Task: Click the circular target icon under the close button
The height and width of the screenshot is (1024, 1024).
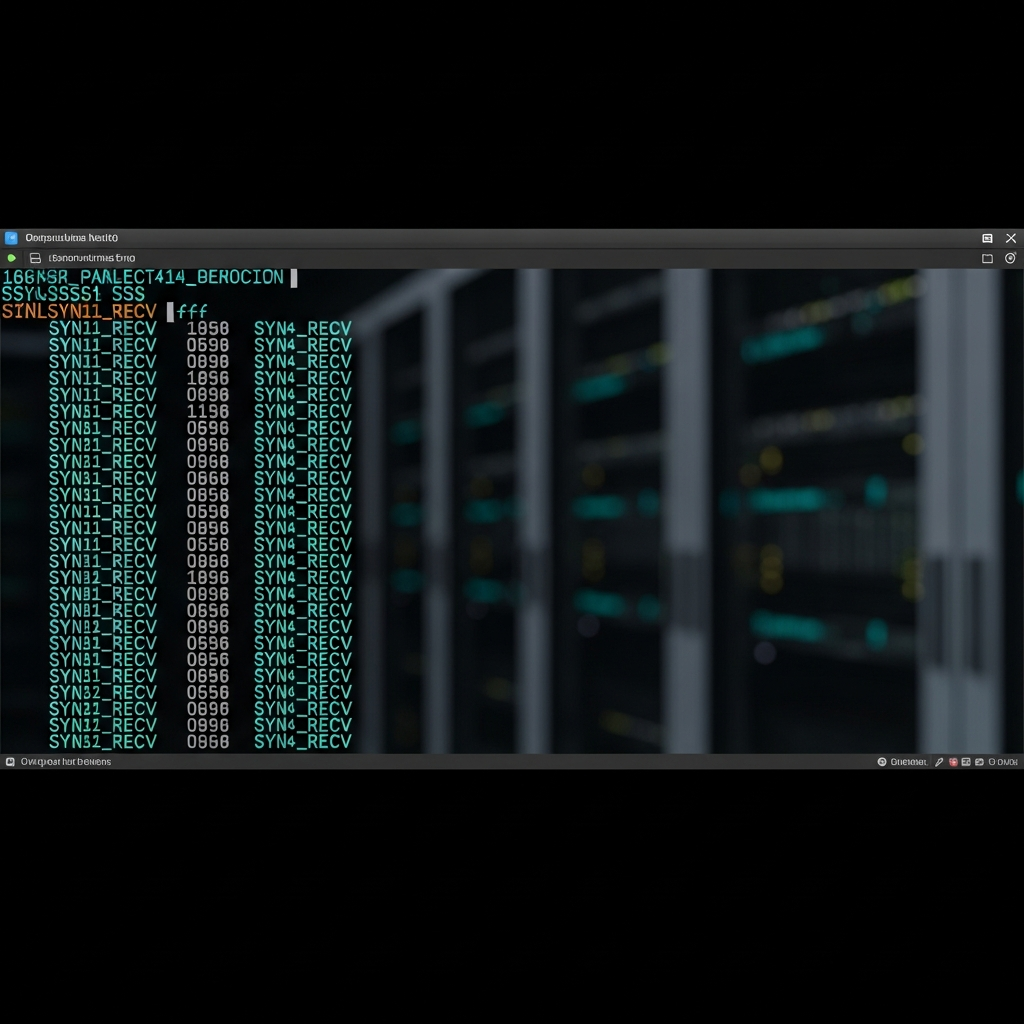Action: tap(1010, 258)
